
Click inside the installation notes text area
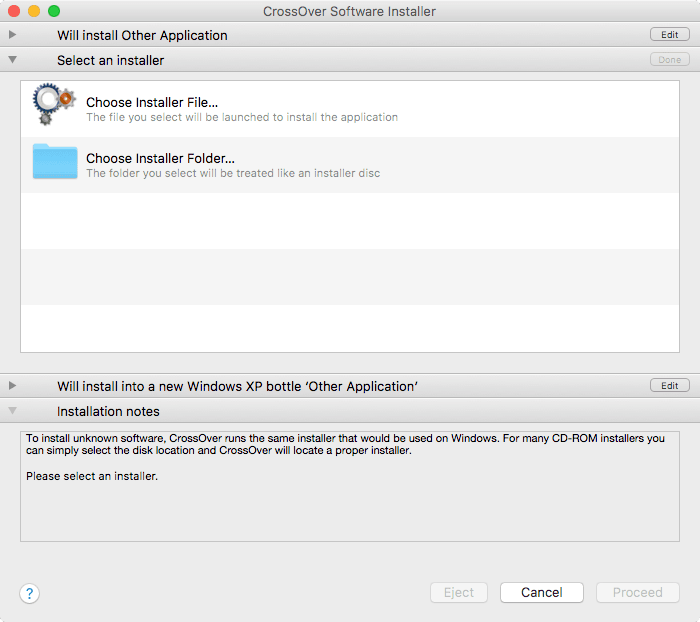(350, 510)
